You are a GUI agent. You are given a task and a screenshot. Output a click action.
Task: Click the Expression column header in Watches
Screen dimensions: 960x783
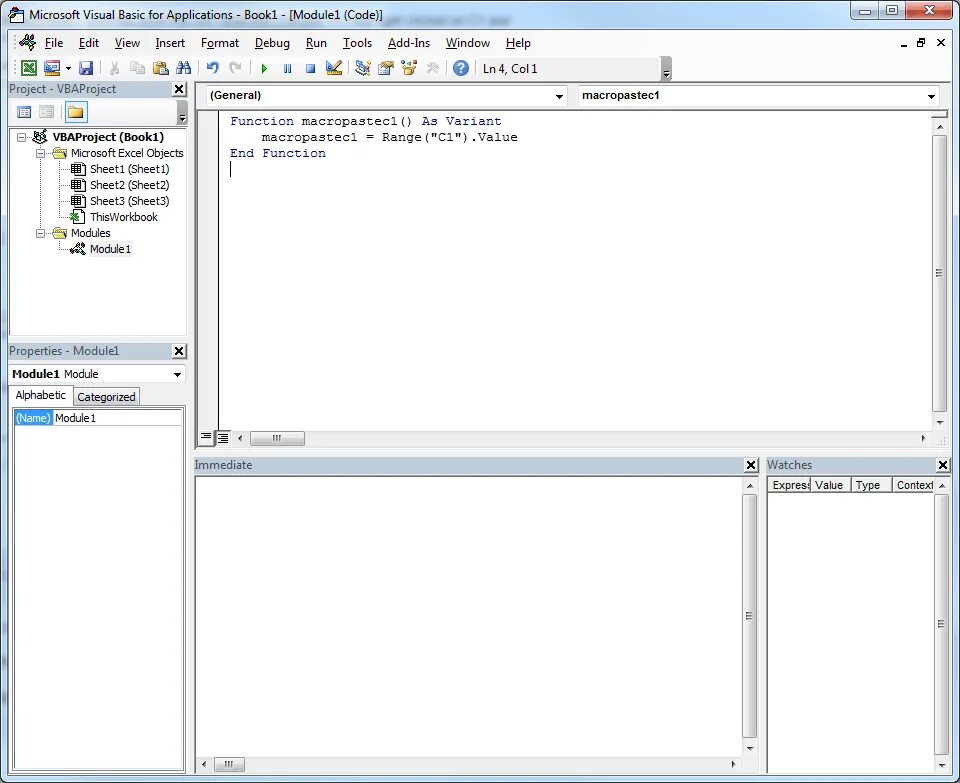(790, 485)
